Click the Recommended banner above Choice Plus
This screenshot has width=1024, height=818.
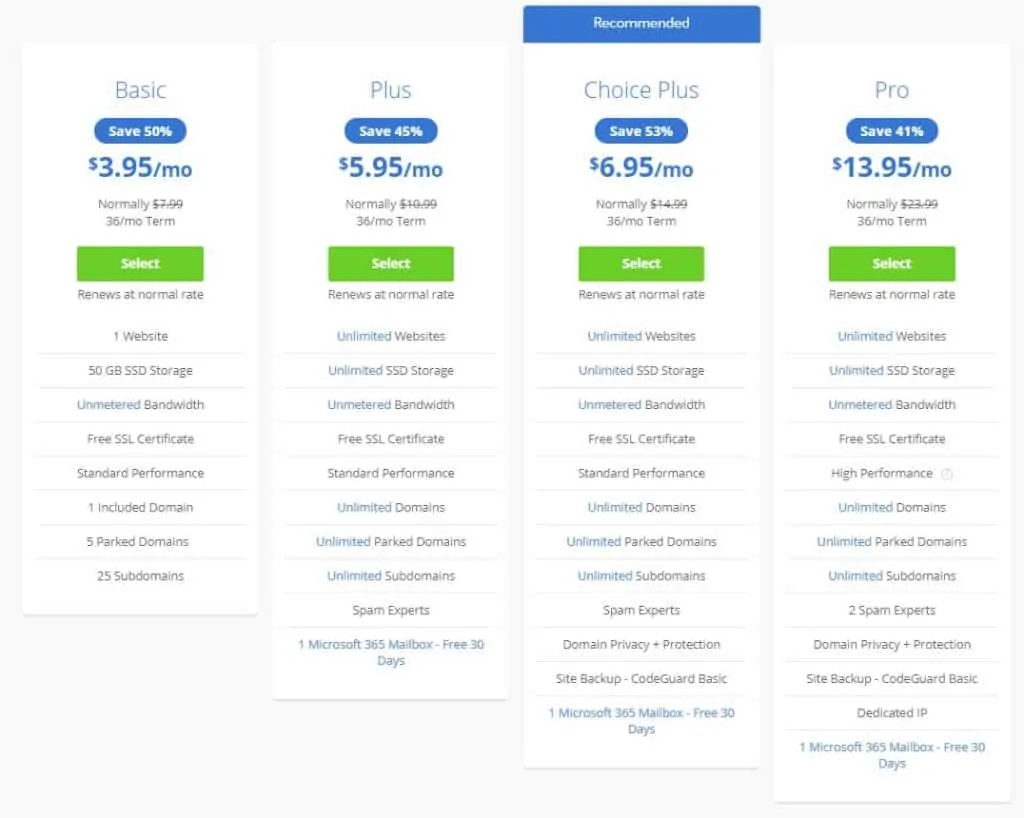pyautogui.click(x=641, y=22)
